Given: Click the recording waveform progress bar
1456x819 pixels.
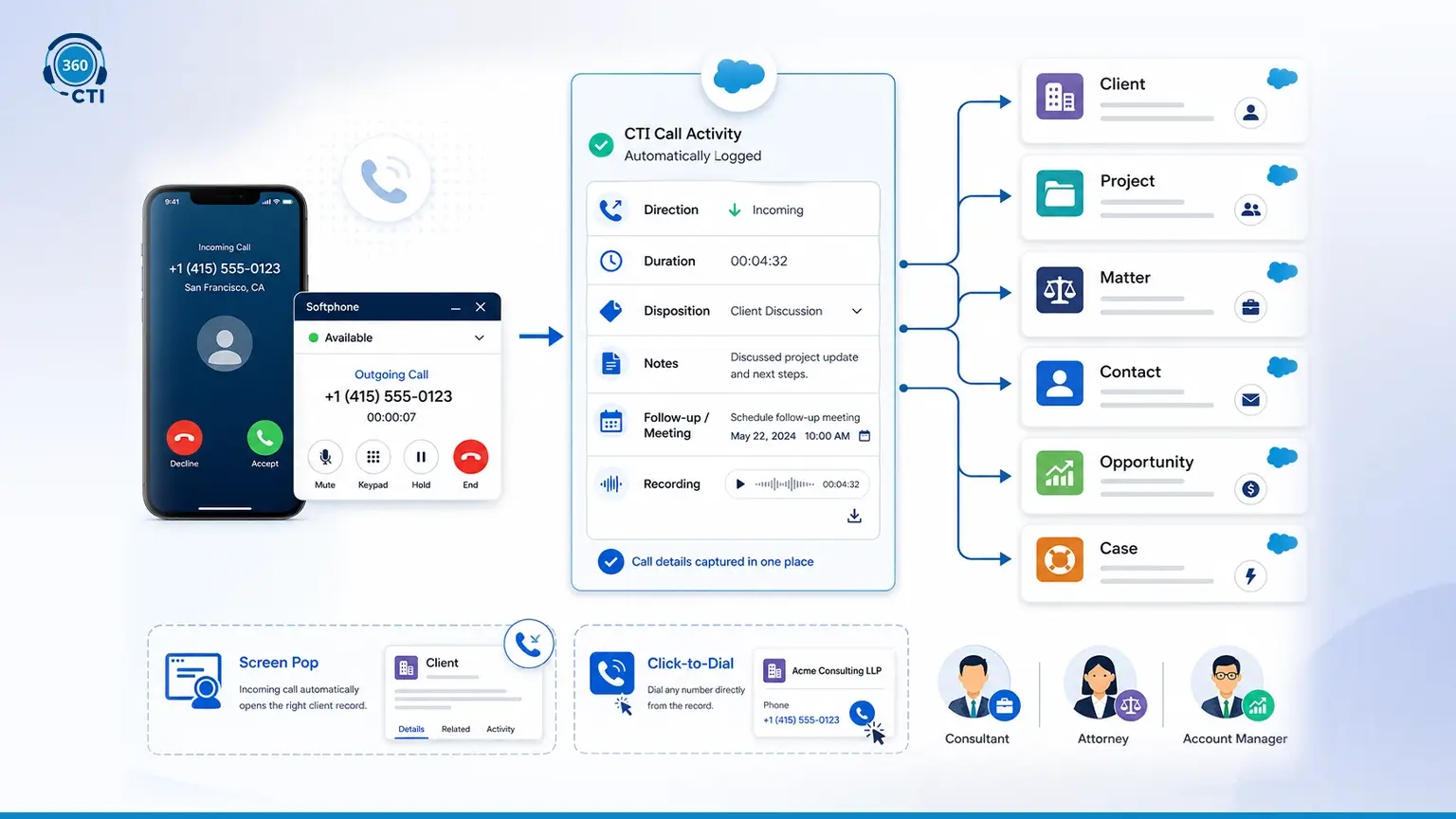Looking at the screenshot, I should click(x=784, y=484).
